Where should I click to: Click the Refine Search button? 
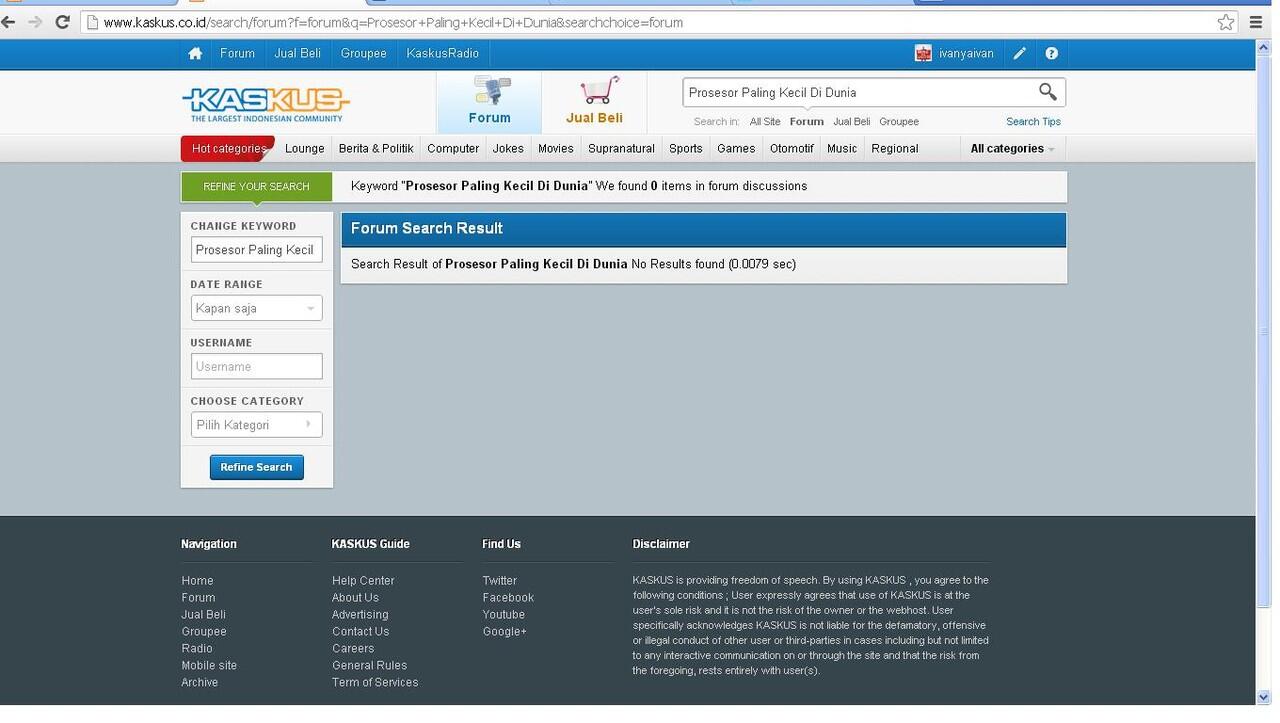pyautogui.click(x=256, y=467)
